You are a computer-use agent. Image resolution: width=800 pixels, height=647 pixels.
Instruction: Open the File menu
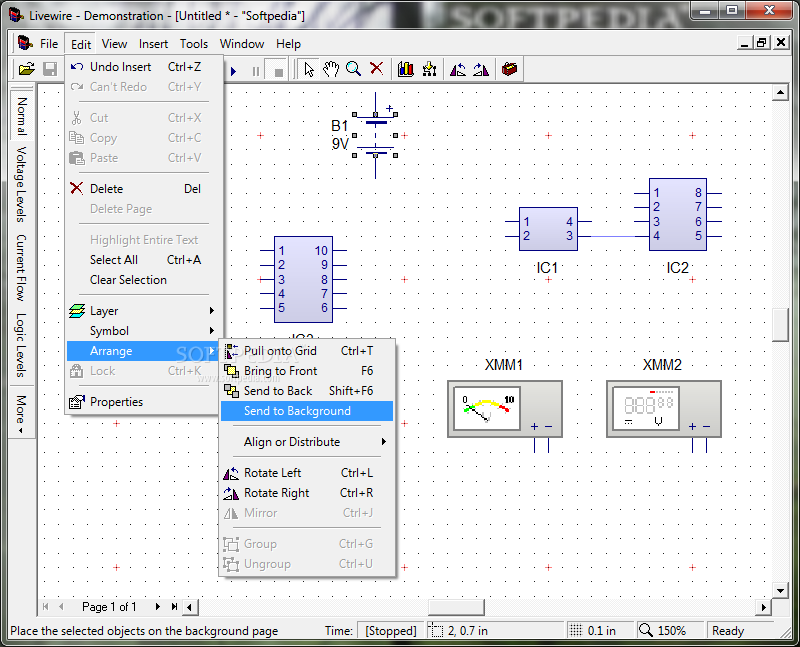(x=49, y=44)
